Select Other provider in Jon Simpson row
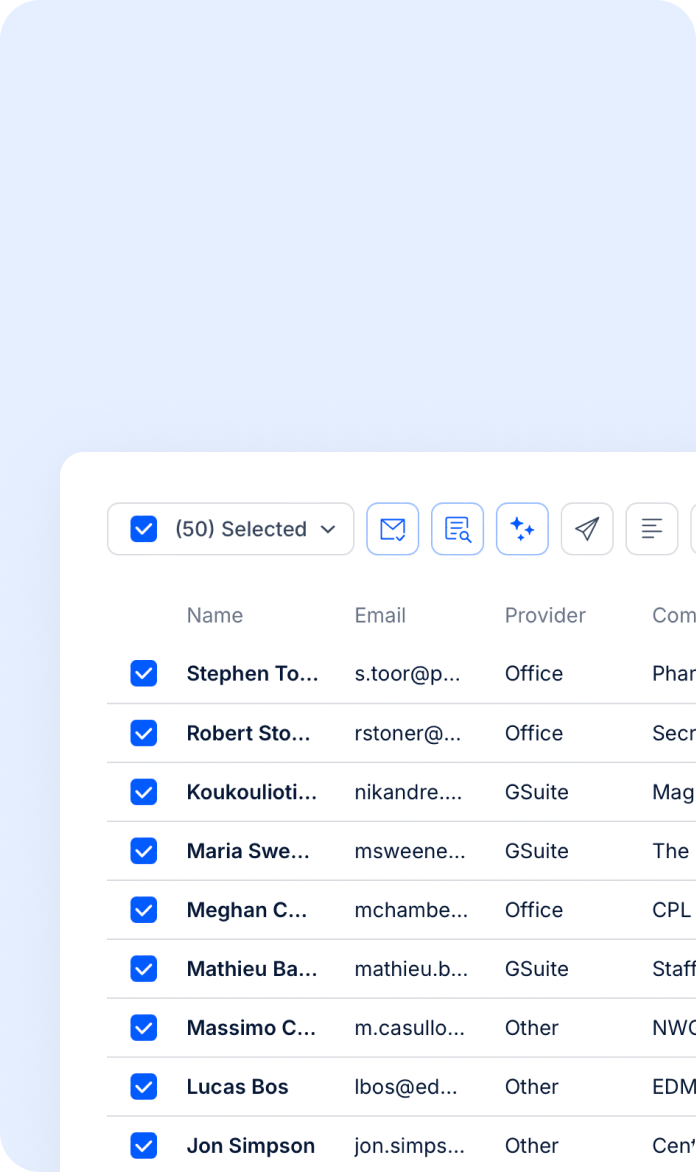The height and width of the screenshot is (1172, 696). coord(532,1146)
